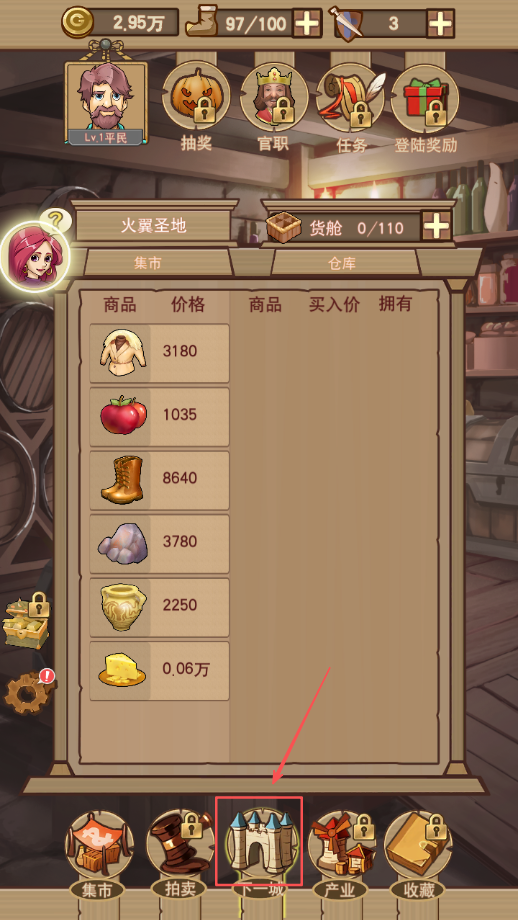The height and width of the screenshot is (920, 518).
Task: Open the 任务 scroll quest icon
Action: click(351, 97)
